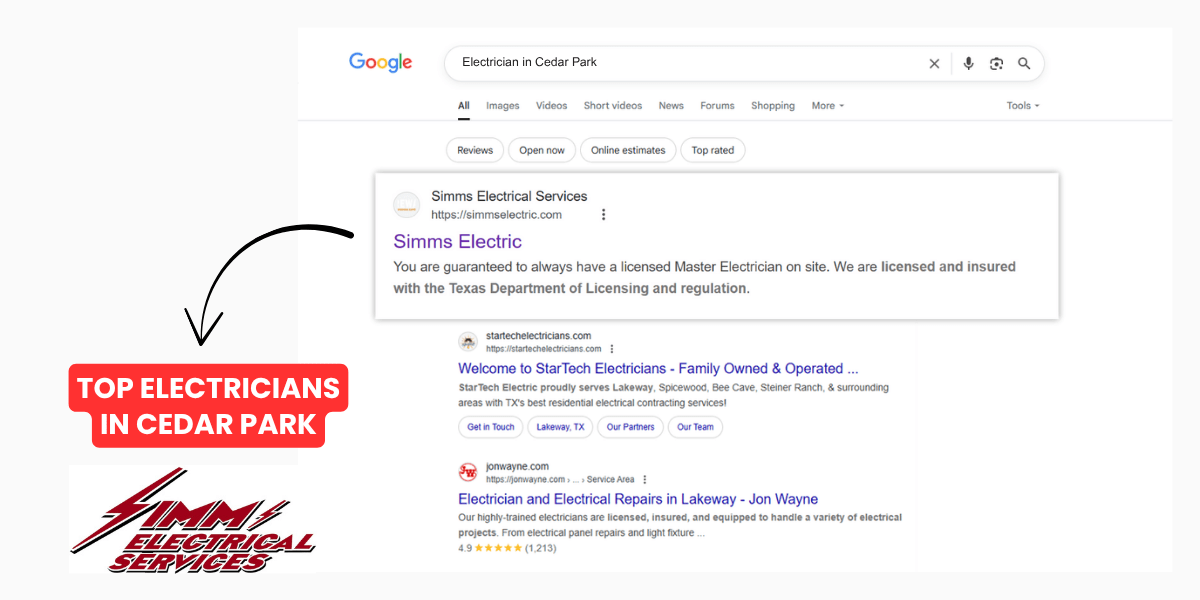This screenshot has height=600, width=1200.
Task: Switch to the News tab
Action: [671, 106]
